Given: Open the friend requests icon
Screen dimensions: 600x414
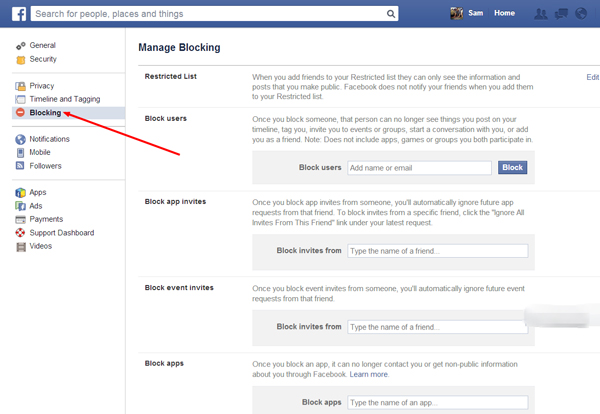Looking at the screenshot, I should pyautogui.click(x=541, y=14).
